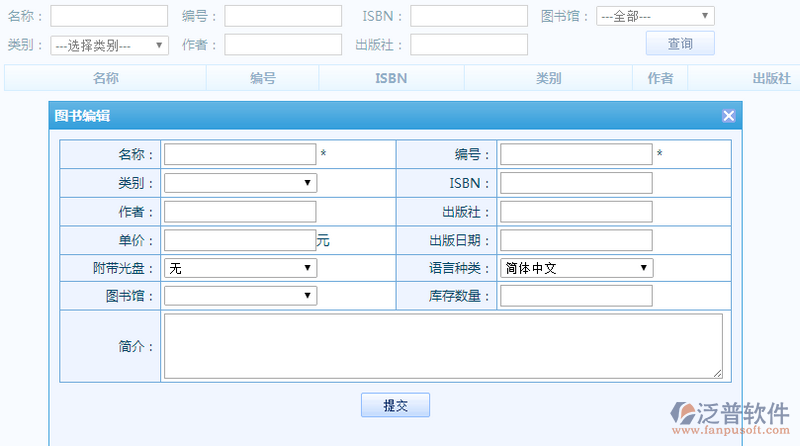Click the ISBN table column header
Viewport: 800px width, 446px height.
click(391, 78)
